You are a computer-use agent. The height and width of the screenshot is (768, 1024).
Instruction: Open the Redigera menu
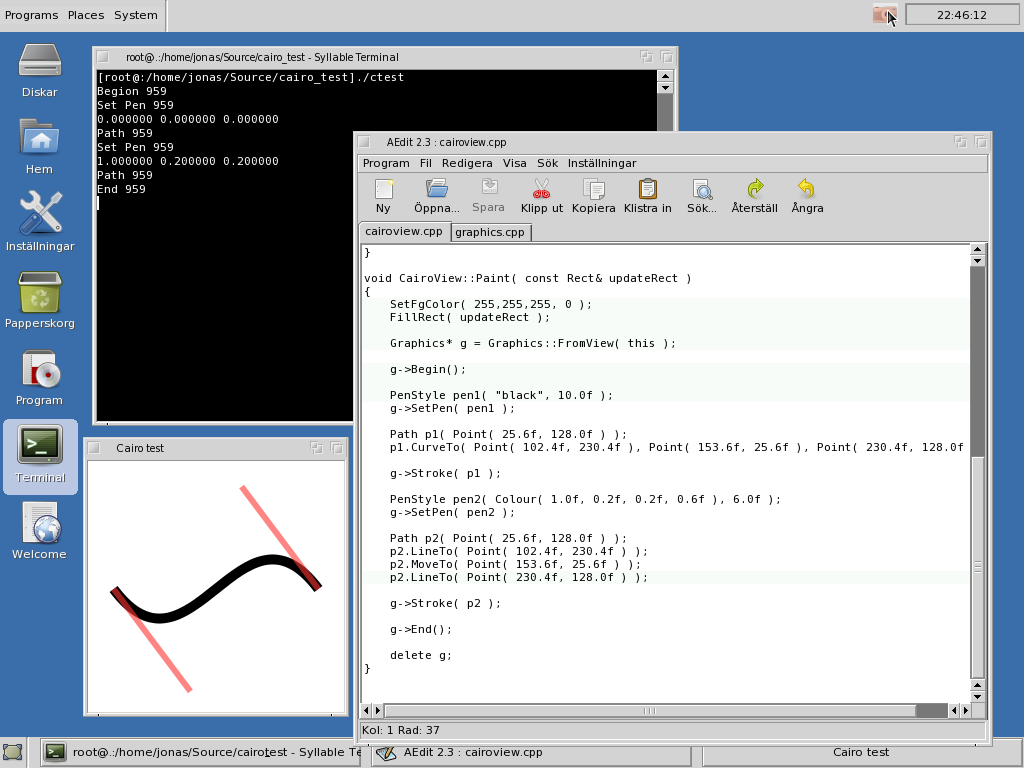point(467,163)
